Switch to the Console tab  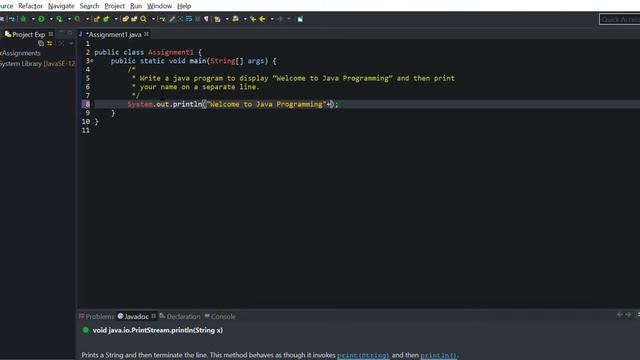tap(220, 316)
